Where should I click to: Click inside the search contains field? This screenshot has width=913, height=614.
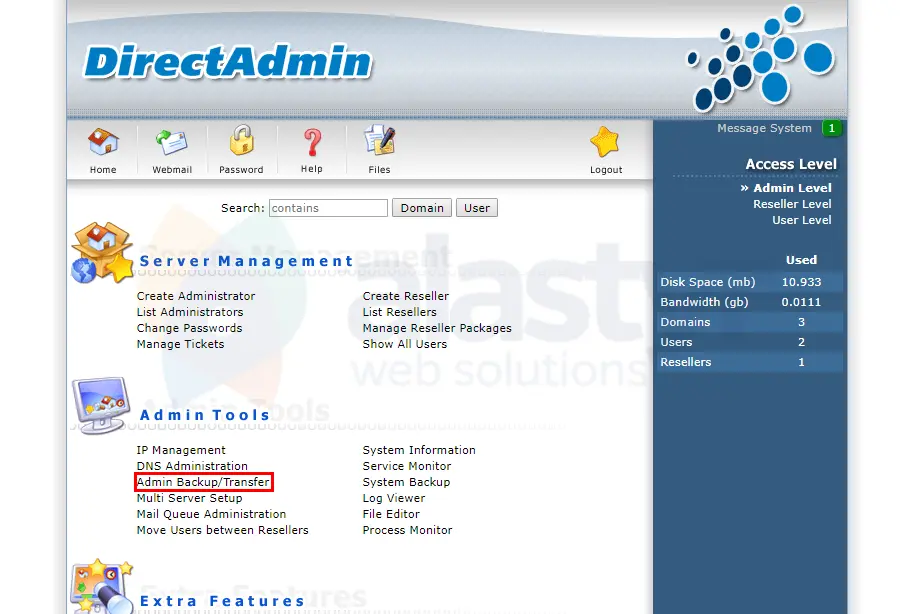tap(327, 207)
